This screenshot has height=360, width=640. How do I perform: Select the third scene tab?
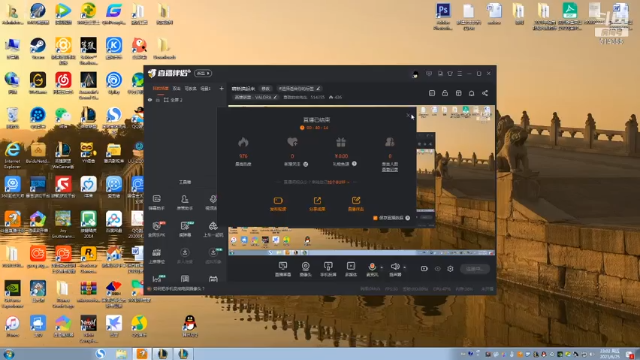191,89
